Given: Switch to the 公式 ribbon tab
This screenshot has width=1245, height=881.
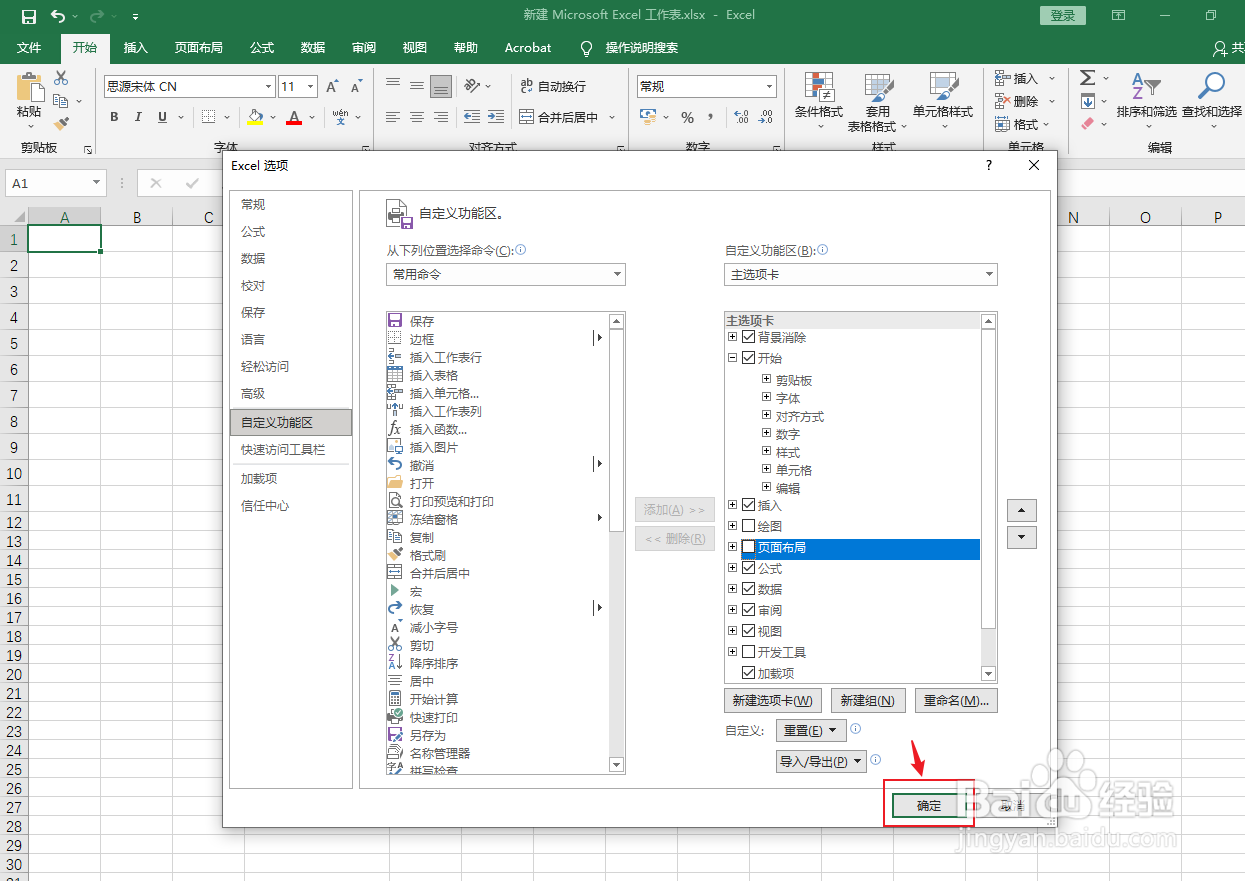Looking at the screenshot, I should pos(262,47).
